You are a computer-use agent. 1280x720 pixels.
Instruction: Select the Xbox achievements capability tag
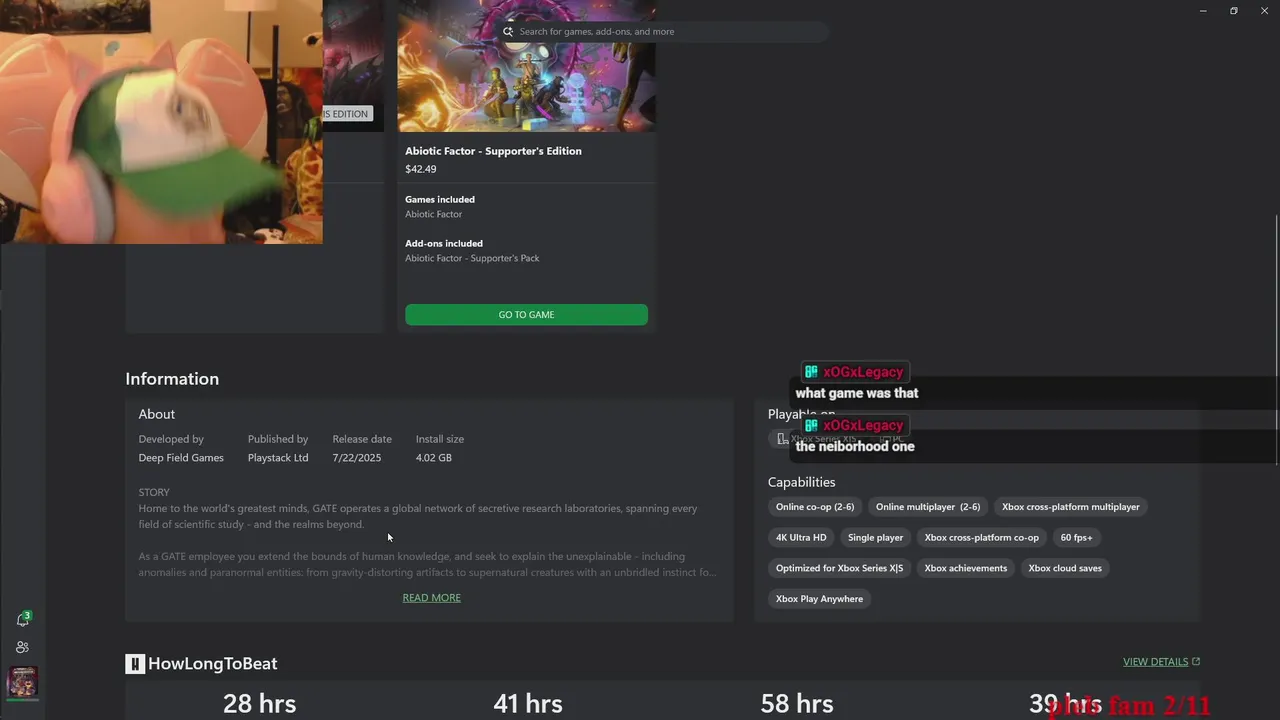[x=965, y=568]
